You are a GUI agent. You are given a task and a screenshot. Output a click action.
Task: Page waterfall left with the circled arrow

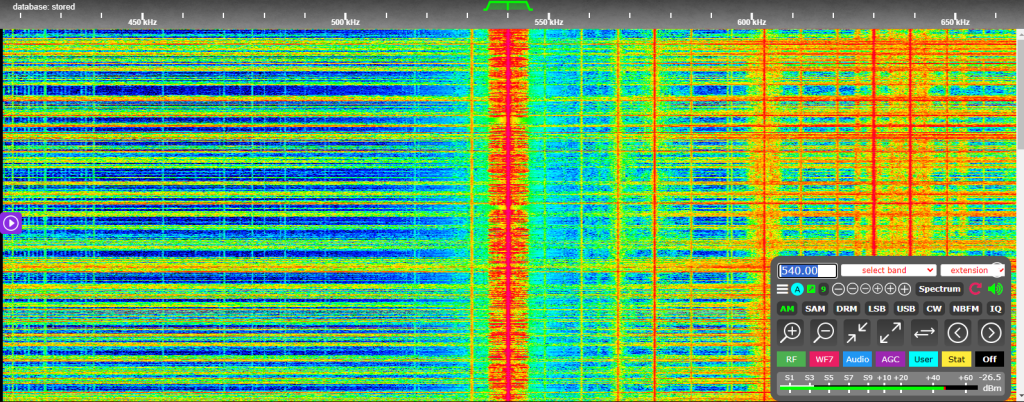pos(958,333)
